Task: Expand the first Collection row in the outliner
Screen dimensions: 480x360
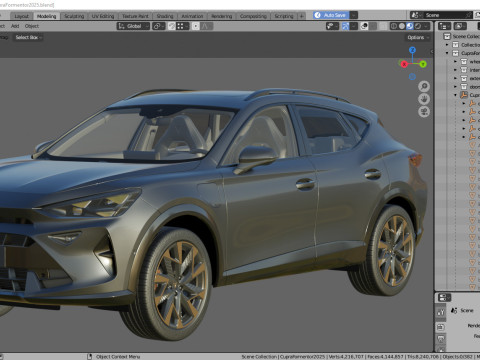Action: coord(447,45)
